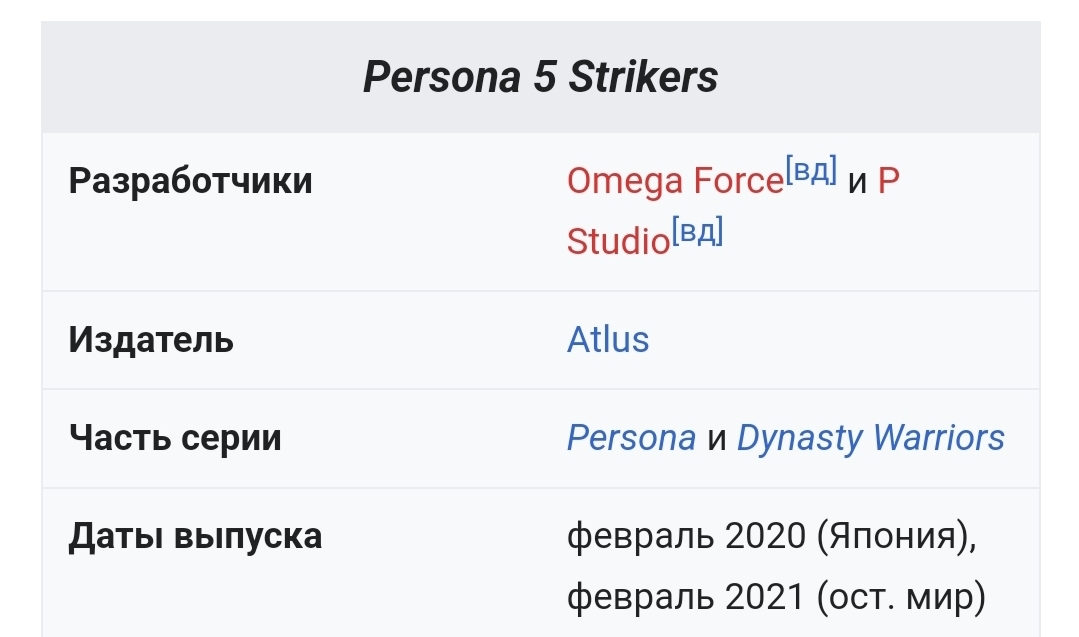Open the Atlus publisher link
This screenshot has width=1079, height=637.
click(608, 340)
